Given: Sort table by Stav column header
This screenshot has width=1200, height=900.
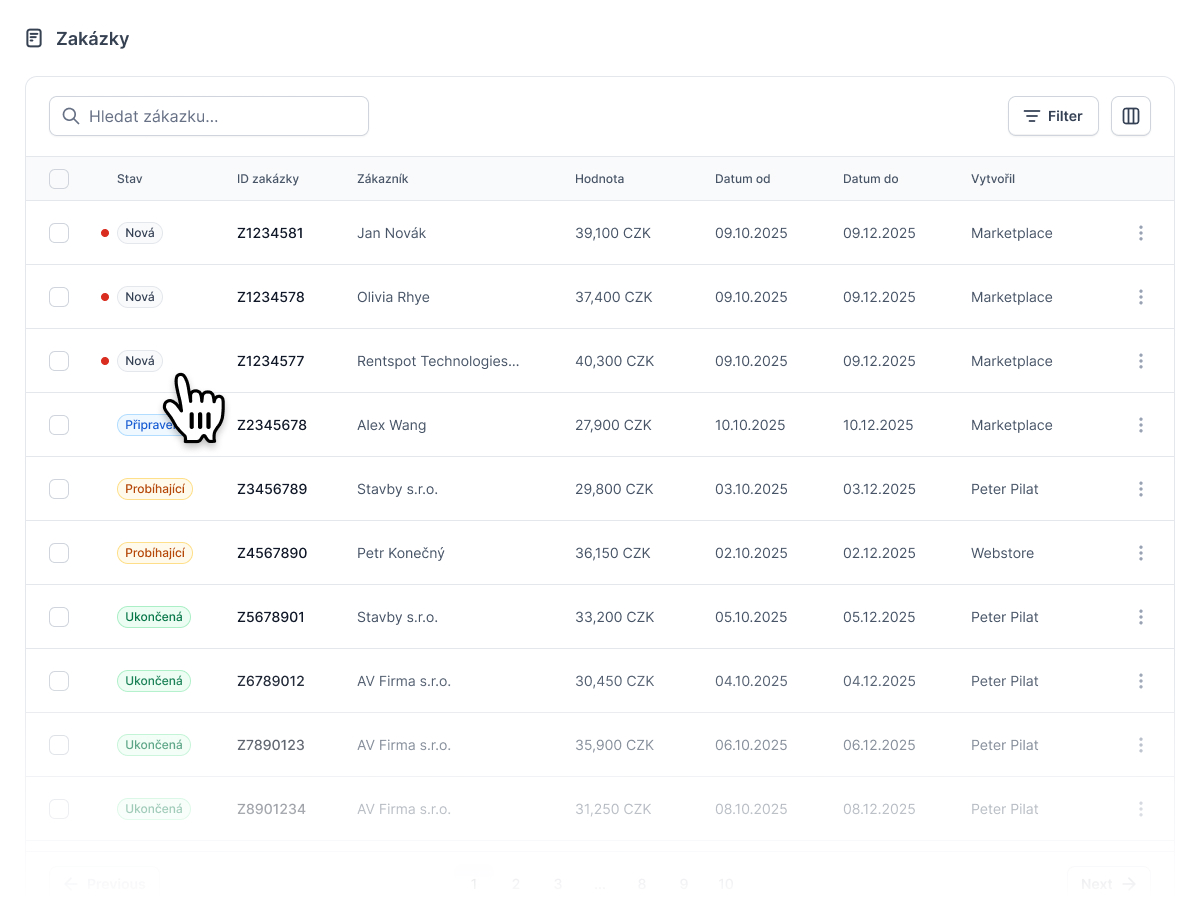Looking at the screenshot, I should pos(129,179).
